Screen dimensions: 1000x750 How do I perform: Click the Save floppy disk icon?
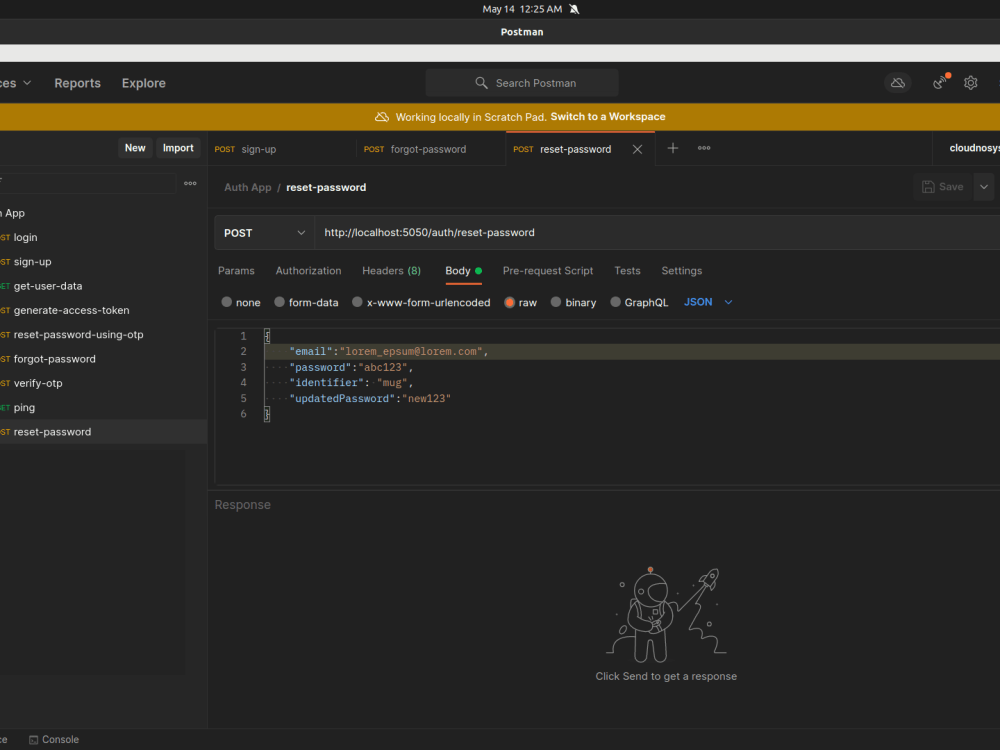tap(929, 187)
